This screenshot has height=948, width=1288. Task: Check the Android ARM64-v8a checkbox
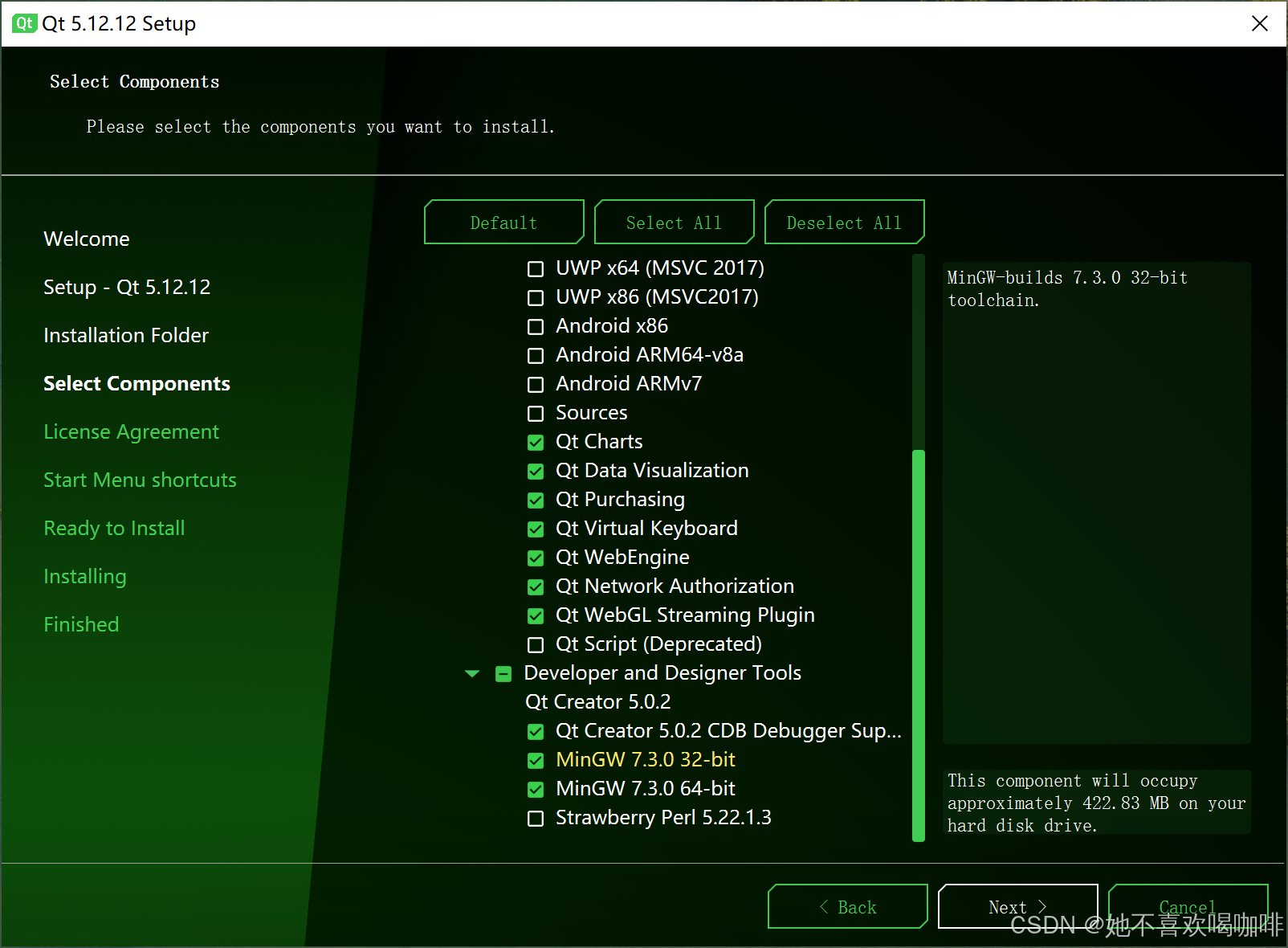pos(536,355)
